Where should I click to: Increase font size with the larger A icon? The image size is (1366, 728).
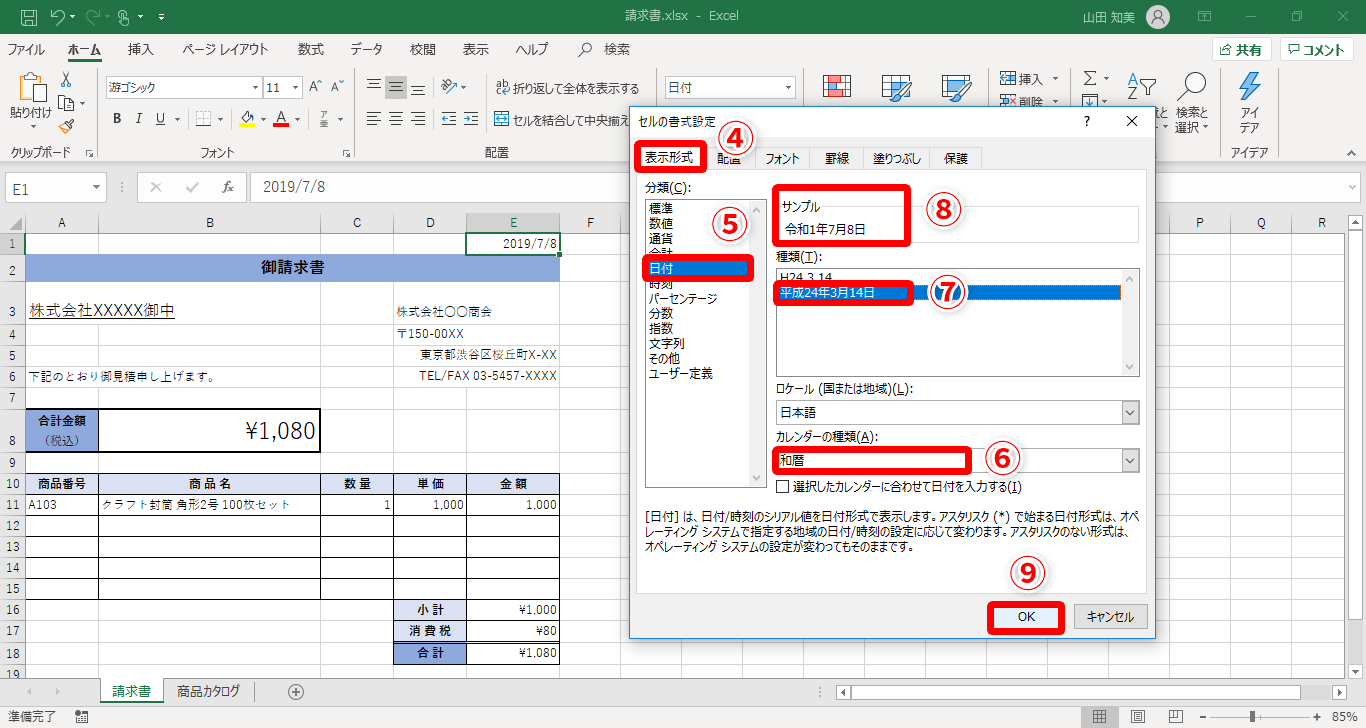coord(315,87)
